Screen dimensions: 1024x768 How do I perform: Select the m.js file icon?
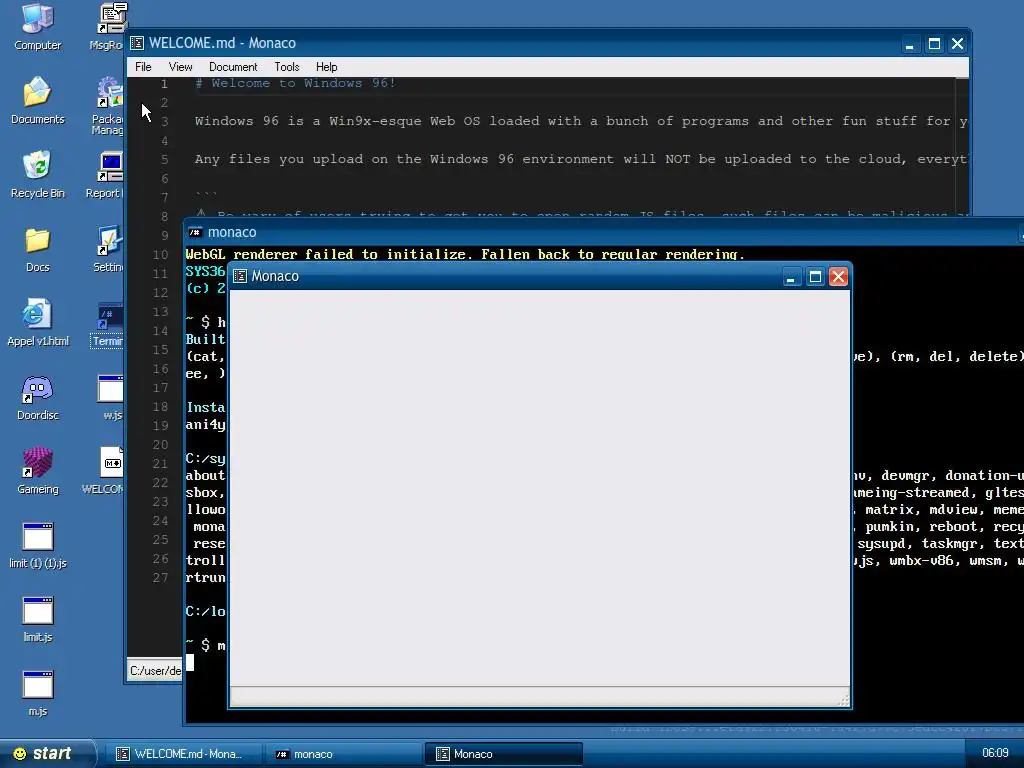coord(37,693)
